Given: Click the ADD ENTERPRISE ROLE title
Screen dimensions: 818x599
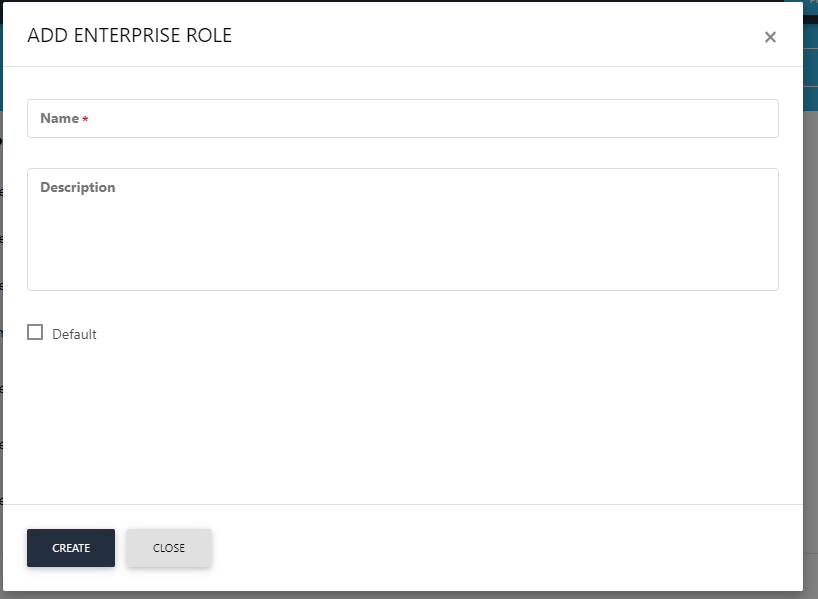Looking at the screenshot, I should point(129,36).
